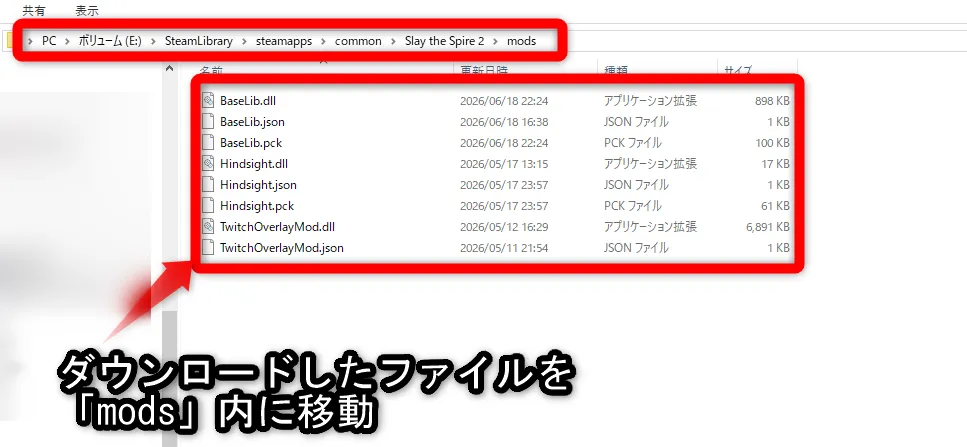The width and height of the screenshot is (967, 447).
Task: Click SteamLibrary in the breadcrumb
Action: tap(199, 41)
